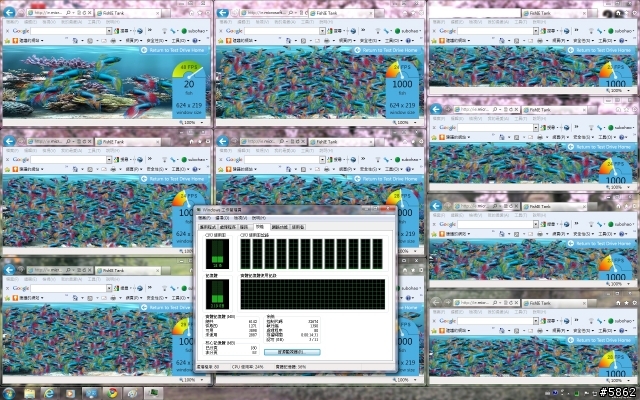
Task: Open subohao account dropdown in 20-fish window
Action: coord(196,31)
